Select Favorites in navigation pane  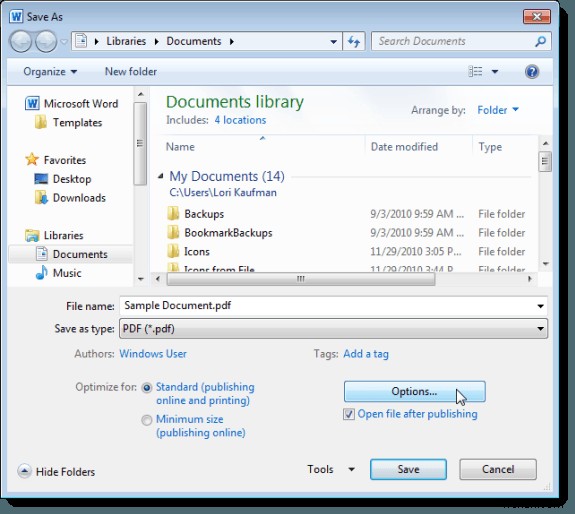pyautogui.click(x=56, y=160)
